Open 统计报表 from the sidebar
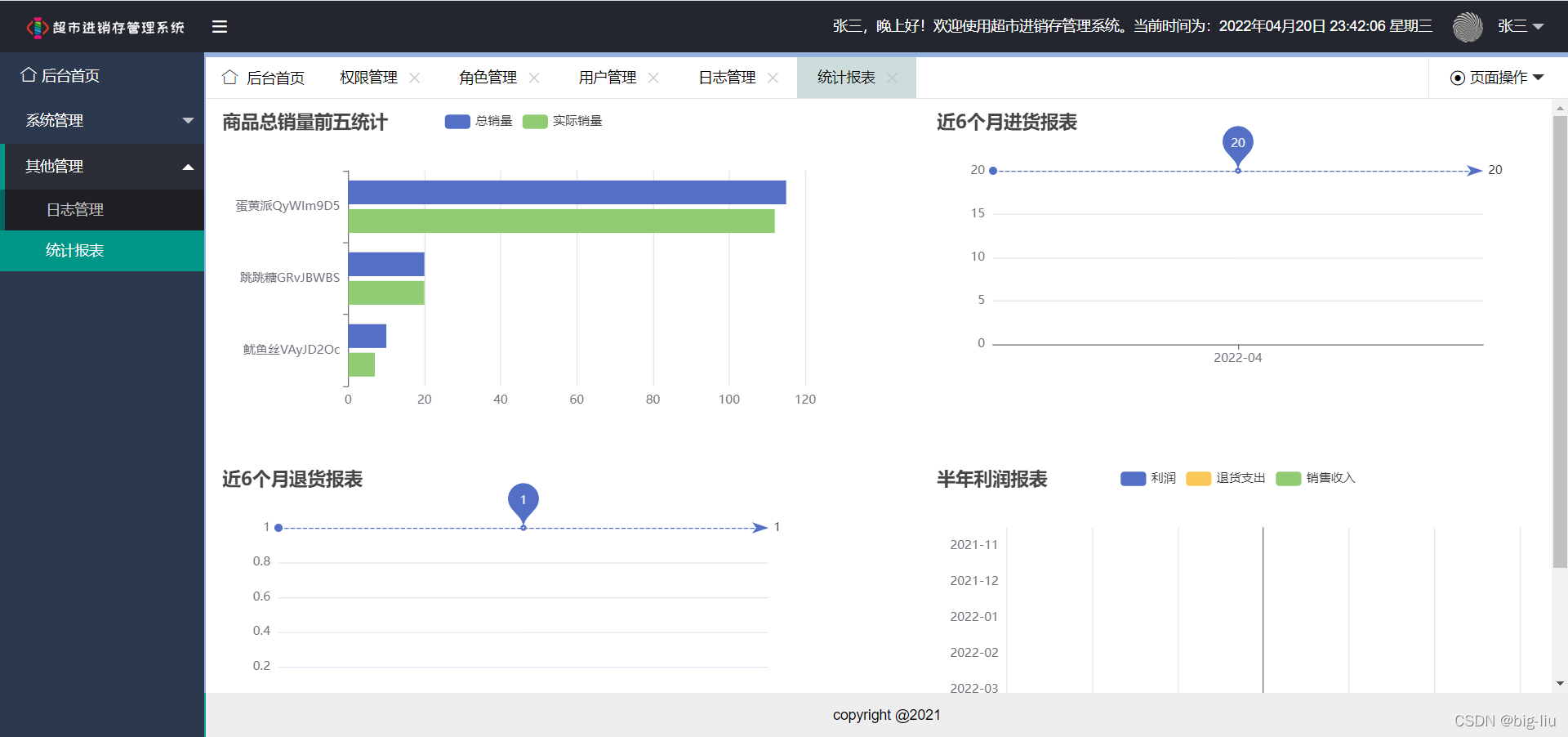The height and width of the screenshot is (737, 1568). [74, 250]
